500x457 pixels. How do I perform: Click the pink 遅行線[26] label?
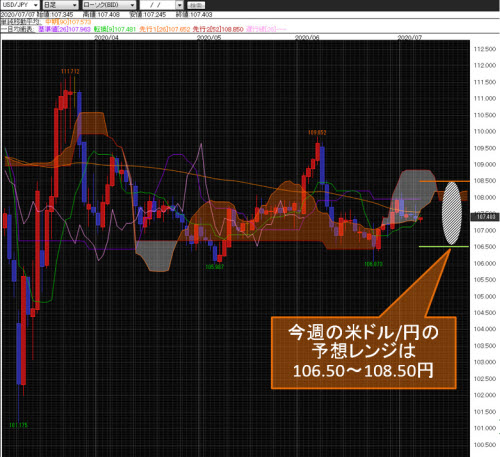click(x=266, y=29)
